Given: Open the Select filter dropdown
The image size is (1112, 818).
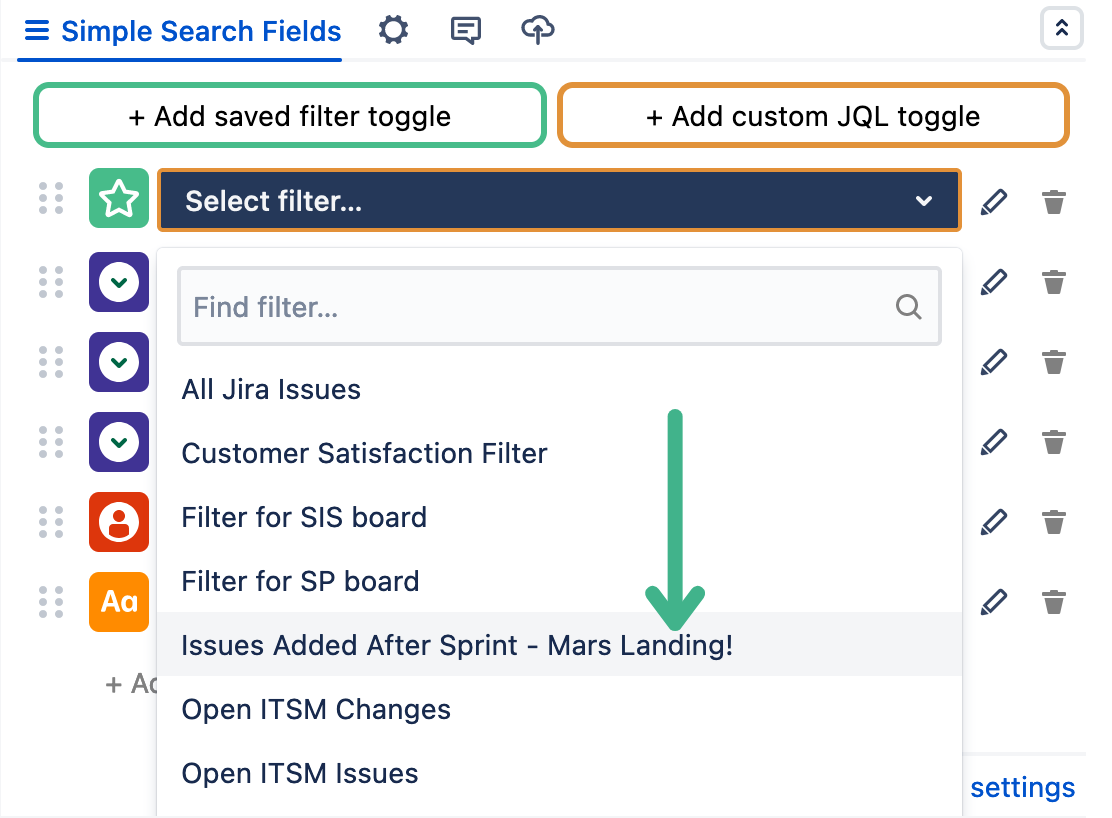Looking at the screenshot, I should [x=559, y=199].
